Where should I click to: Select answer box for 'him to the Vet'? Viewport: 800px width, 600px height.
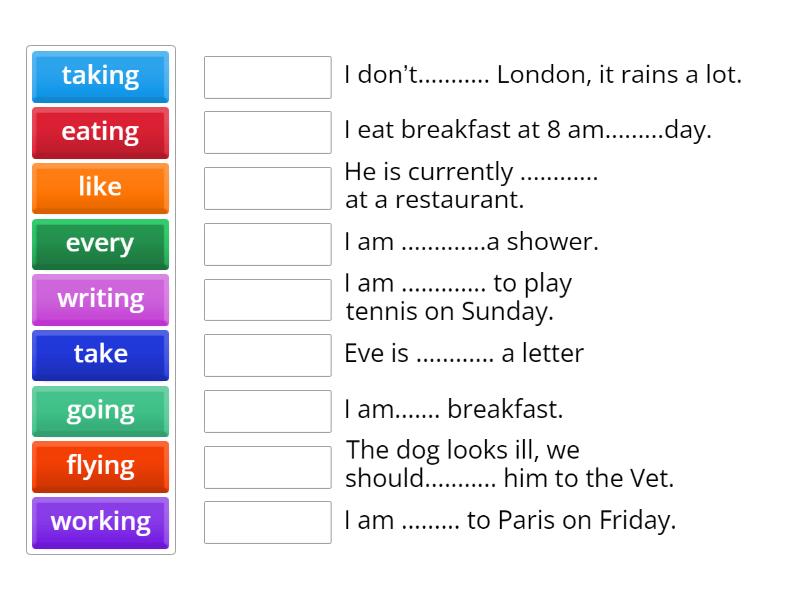[267, 466]
